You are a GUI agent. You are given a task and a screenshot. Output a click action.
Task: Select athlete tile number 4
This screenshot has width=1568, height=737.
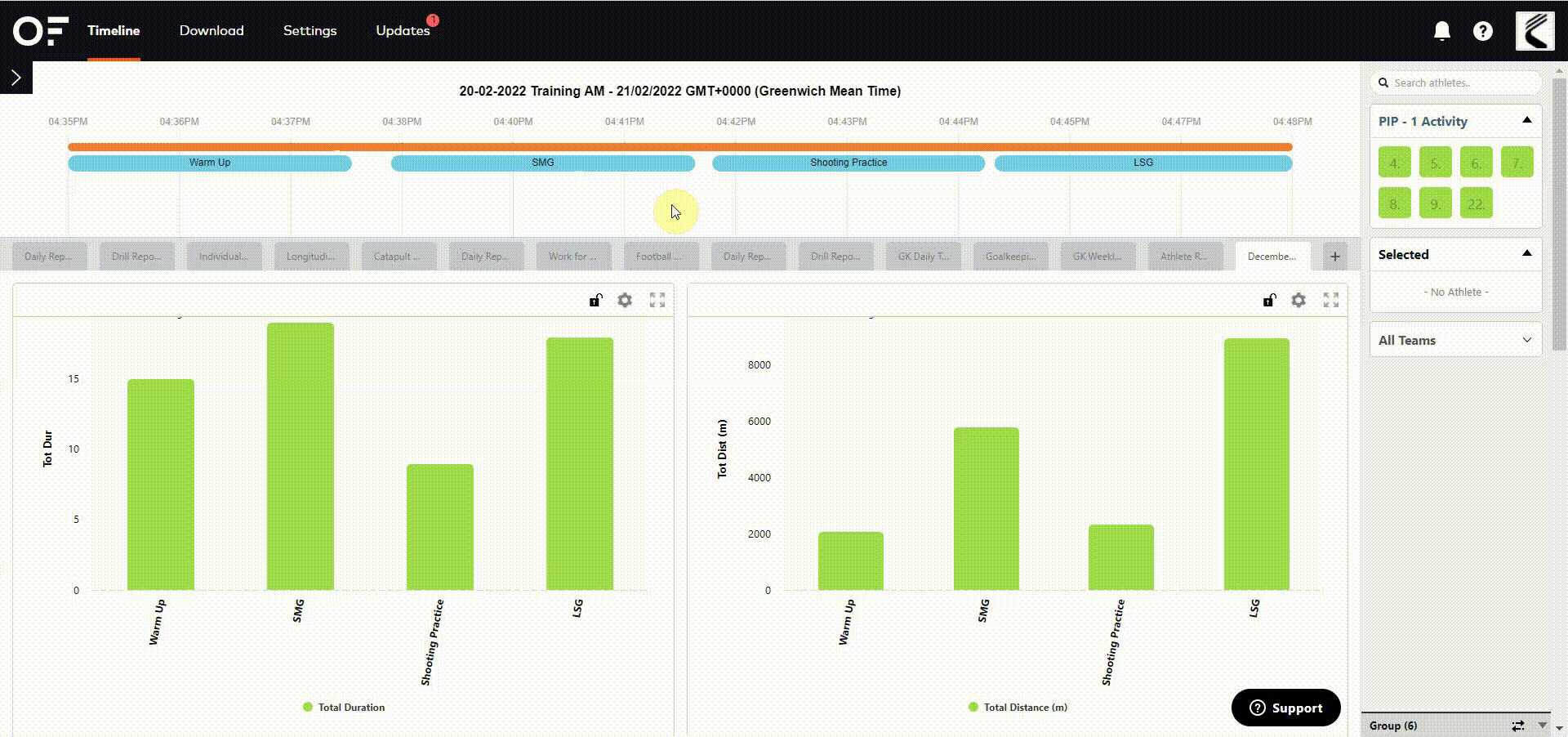[1395, 162]
